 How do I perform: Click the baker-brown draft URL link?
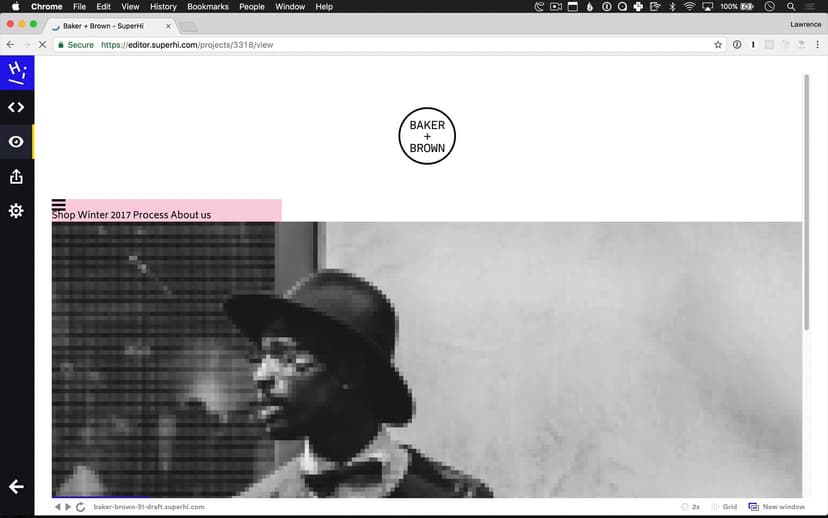pos(149,507)
